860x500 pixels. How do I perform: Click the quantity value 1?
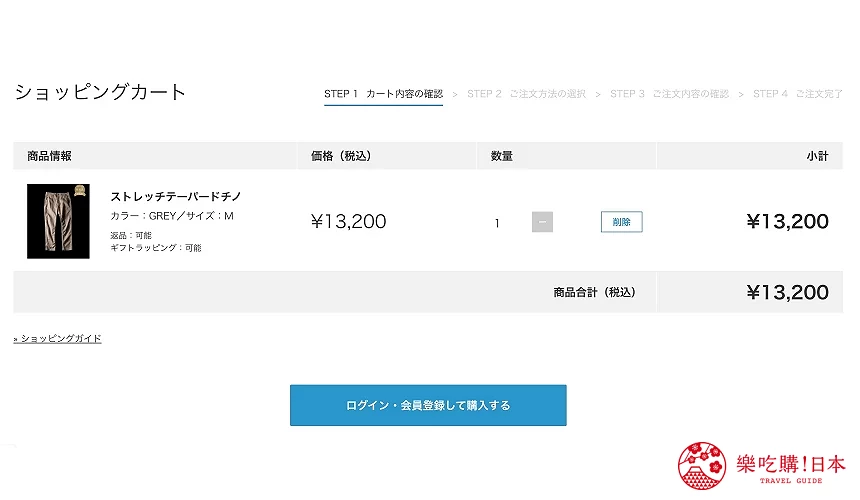(497, 223)
